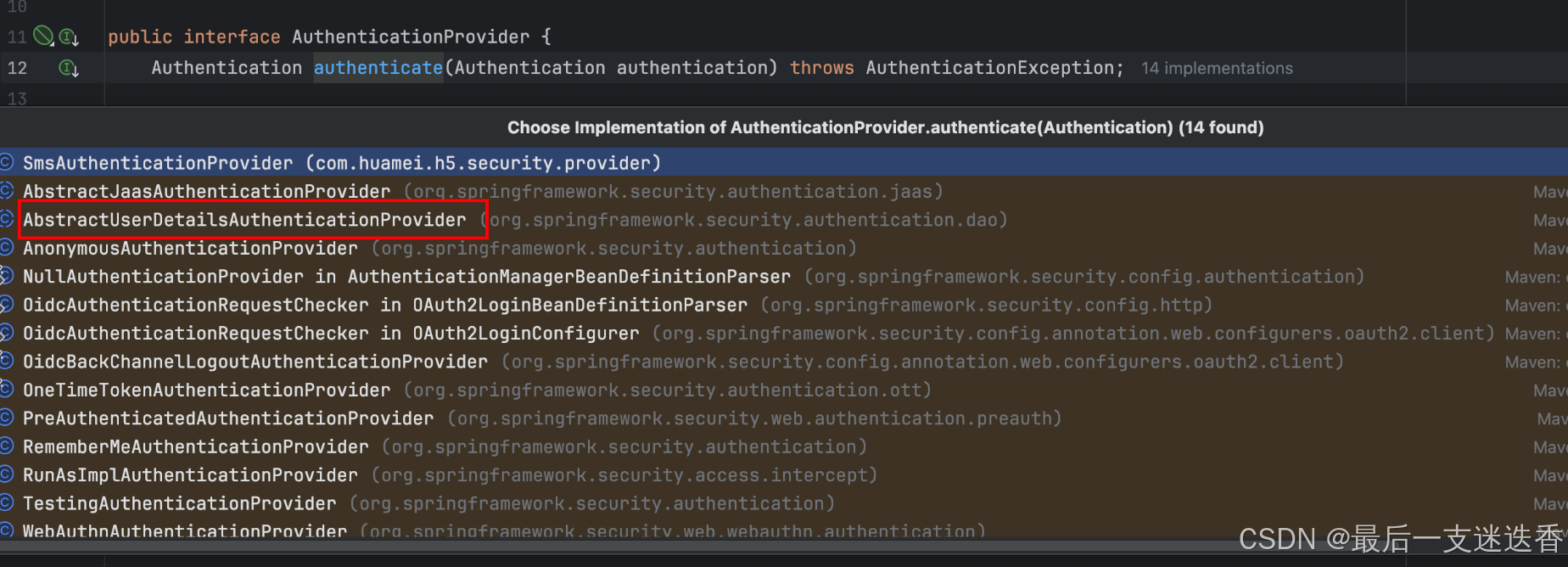Screen dimensions: 1568x567
Task: Choose AbstractUserDetailsAuthenticationProvider implementation
Action: pyautogui.click(x=784, y=220)
